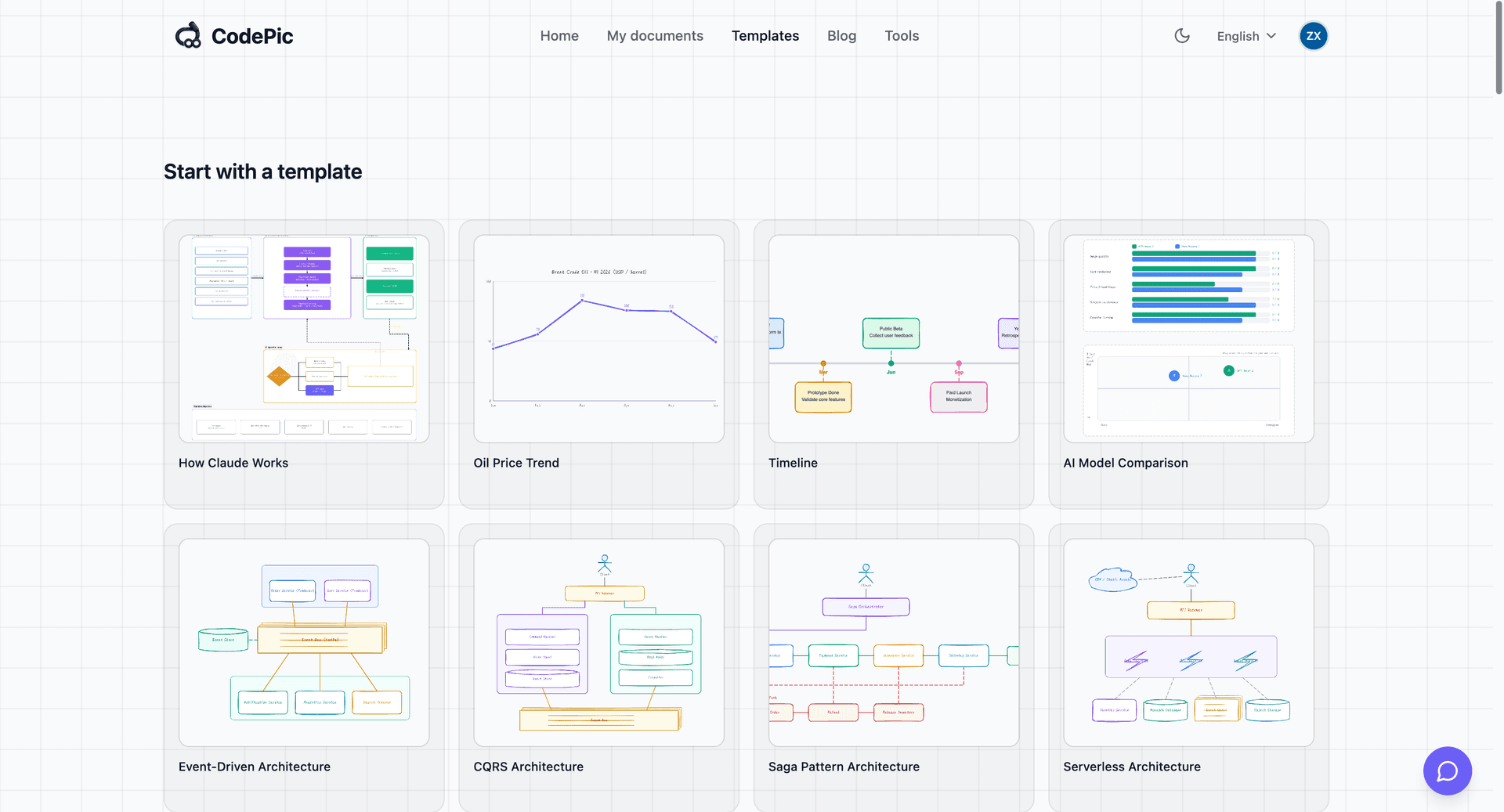Open How Claude Works template thumbnail
This screenshot has width=1504, height=812.
pos(304,338)
